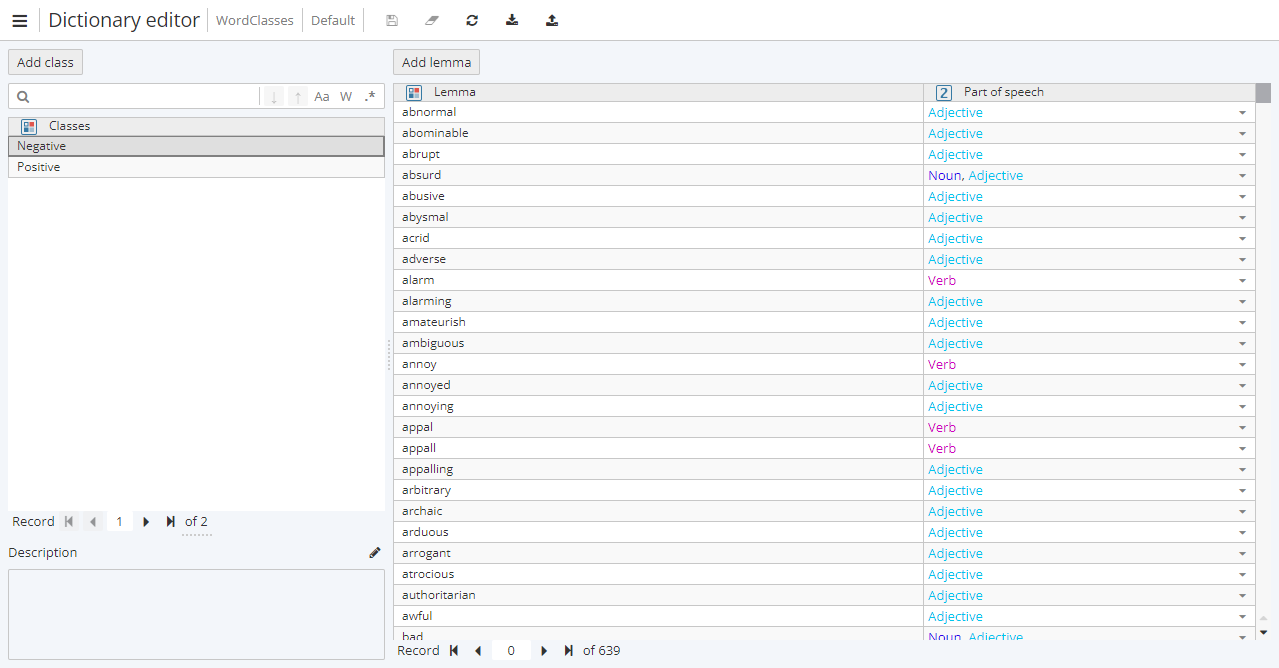Import a dictionary via the upload icon

click(551, 20)
